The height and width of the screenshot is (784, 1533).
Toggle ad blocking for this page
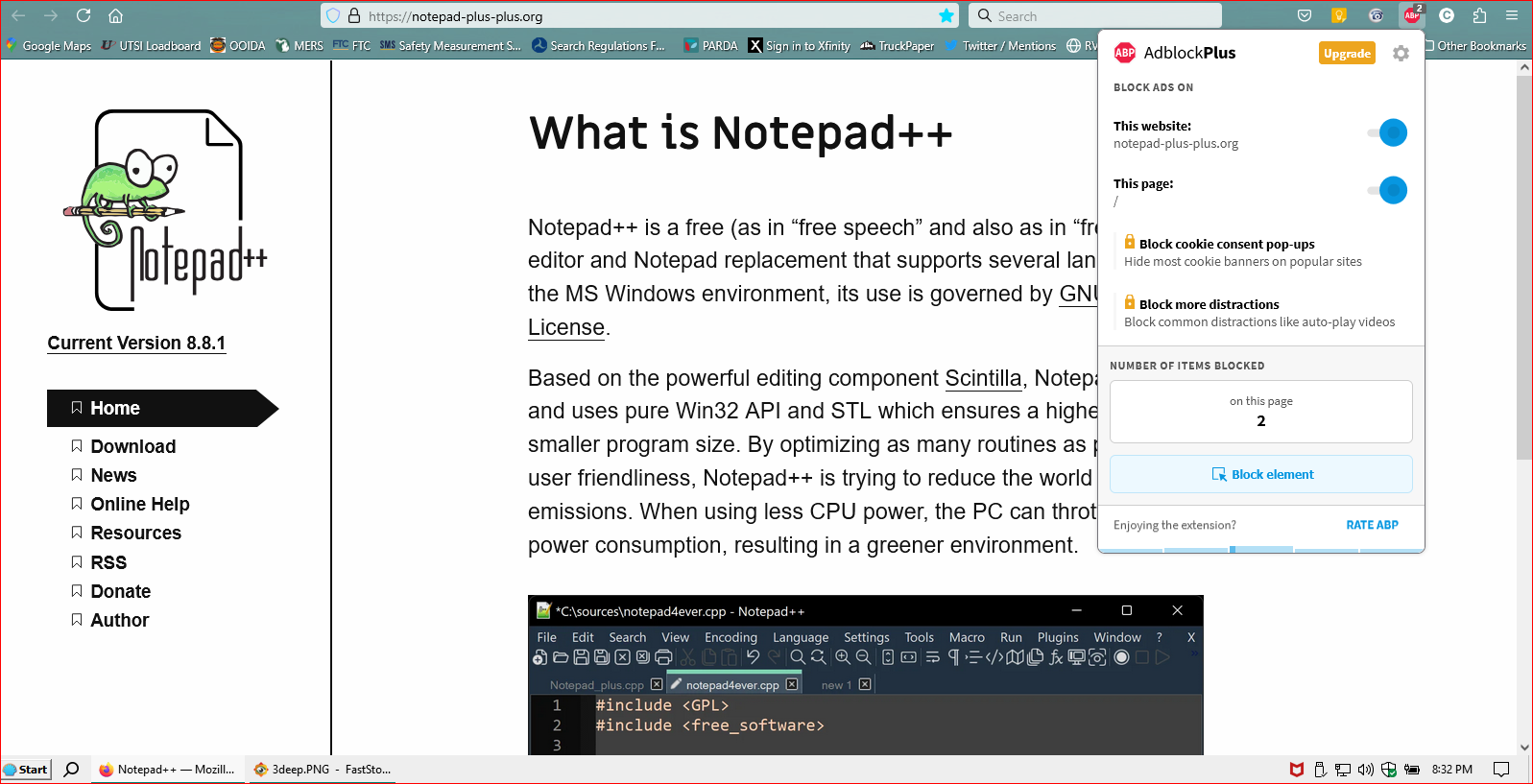1387,190
